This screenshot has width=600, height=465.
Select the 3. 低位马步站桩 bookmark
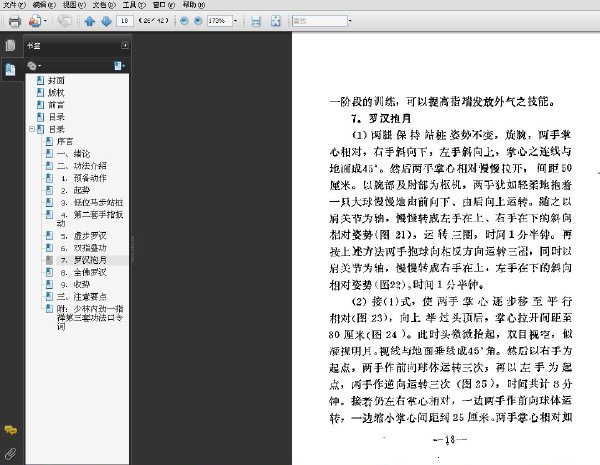(92, 202)
